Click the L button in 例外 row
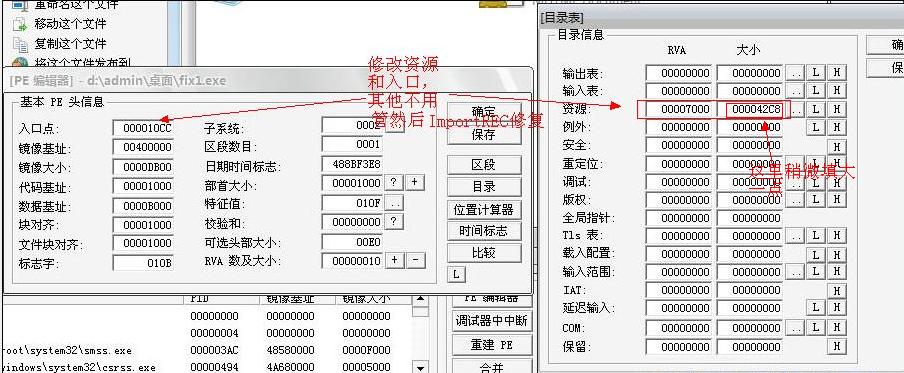This screenshot has height=373, width=904. (815, 127)
